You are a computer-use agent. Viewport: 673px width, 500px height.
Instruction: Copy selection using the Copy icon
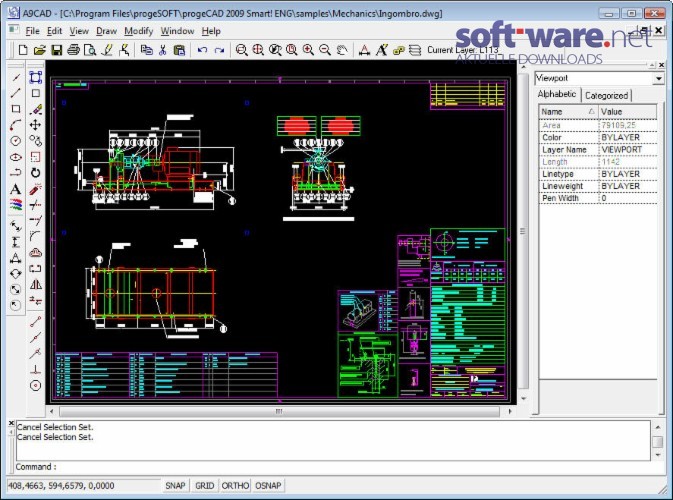click(x=146, y=50)
